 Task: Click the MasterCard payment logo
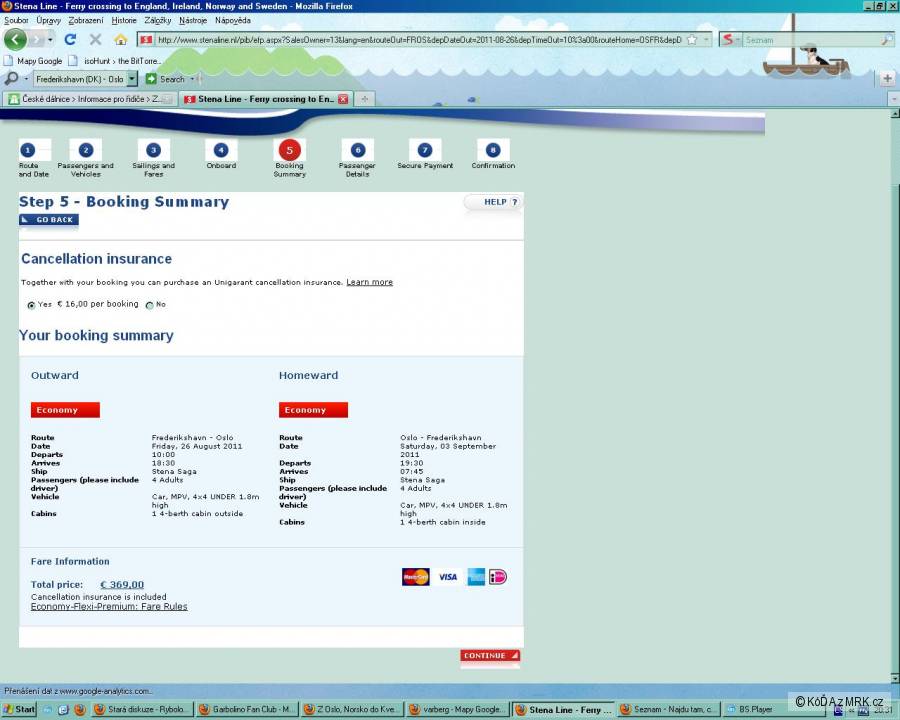tap(416, 577)
